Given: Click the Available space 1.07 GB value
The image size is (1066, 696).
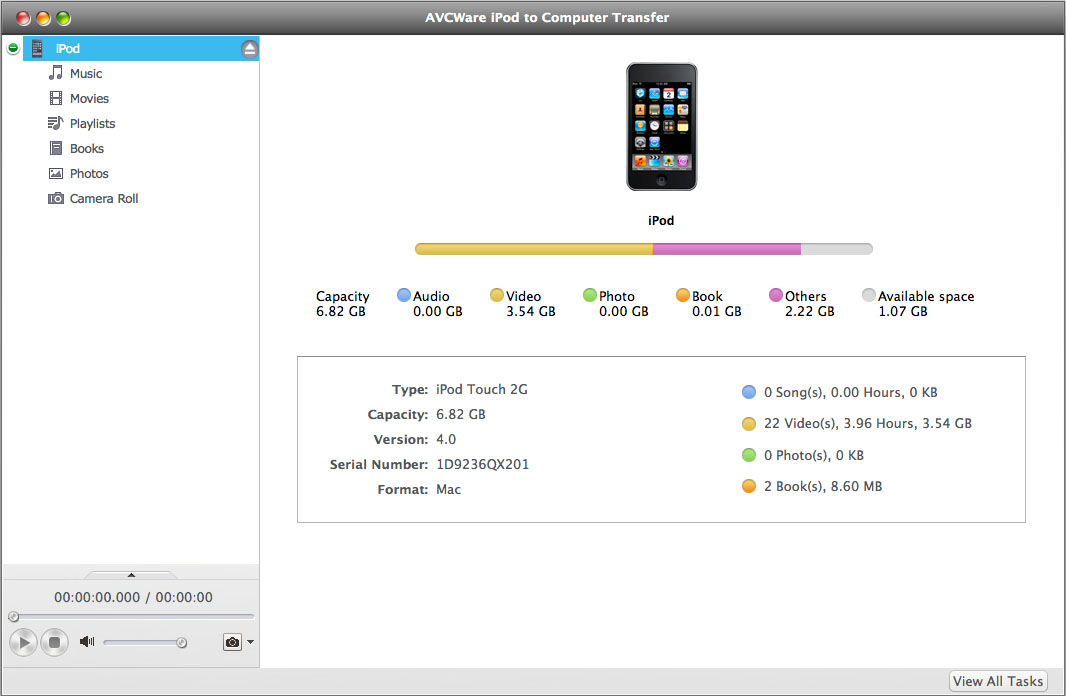Looking at the screenshot, I should (903, 311).
